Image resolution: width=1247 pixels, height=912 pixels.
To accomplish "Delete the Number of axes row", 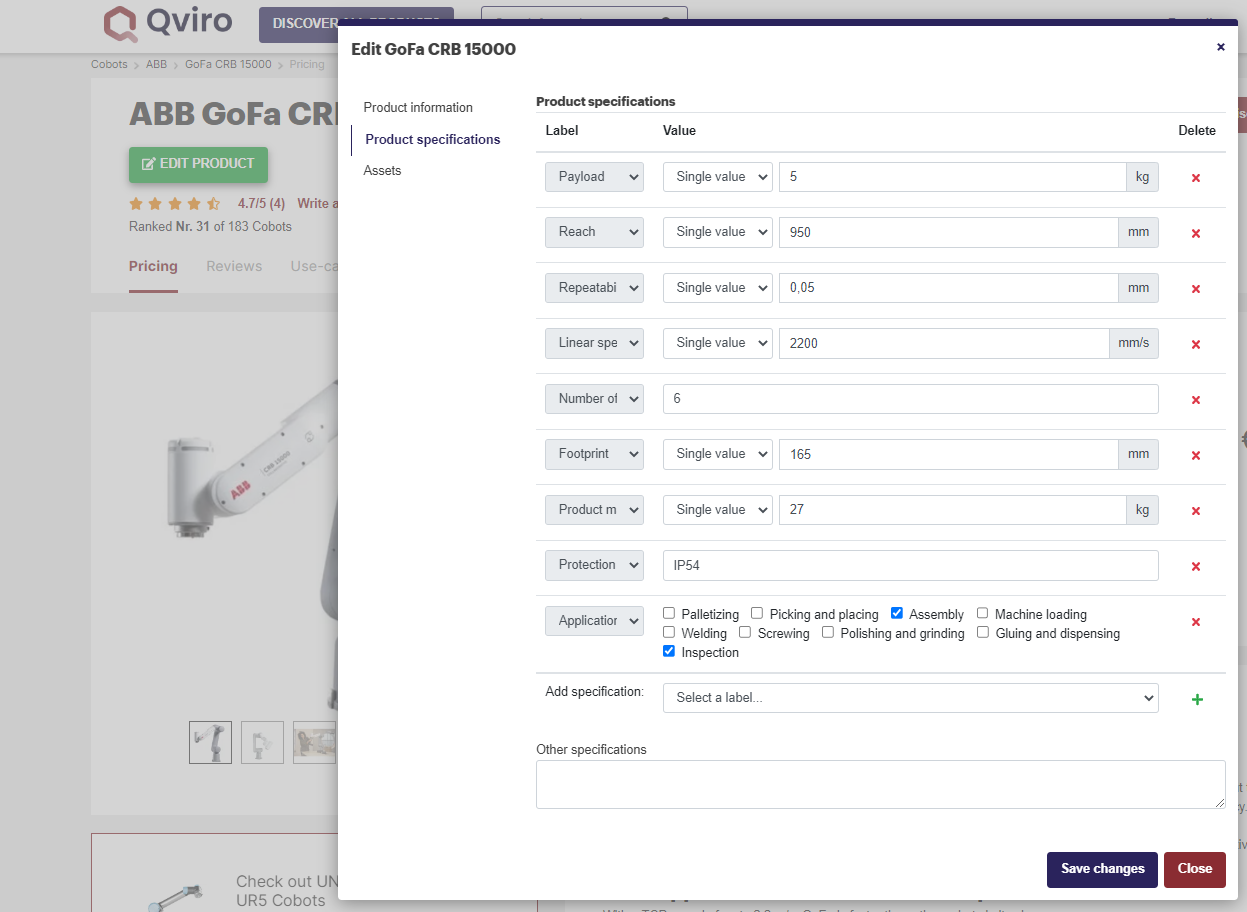I will tap(1195, 400).
